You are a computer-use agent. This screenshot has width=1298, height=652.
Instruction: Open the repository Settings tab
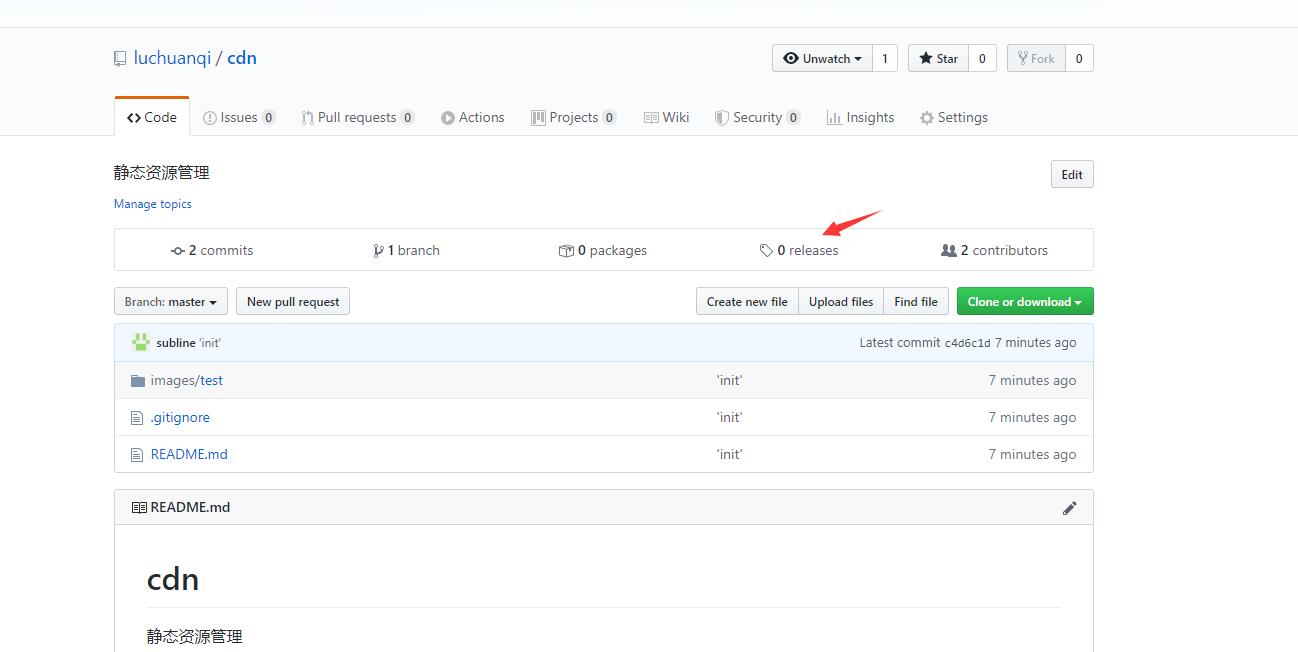pos(954,117)
